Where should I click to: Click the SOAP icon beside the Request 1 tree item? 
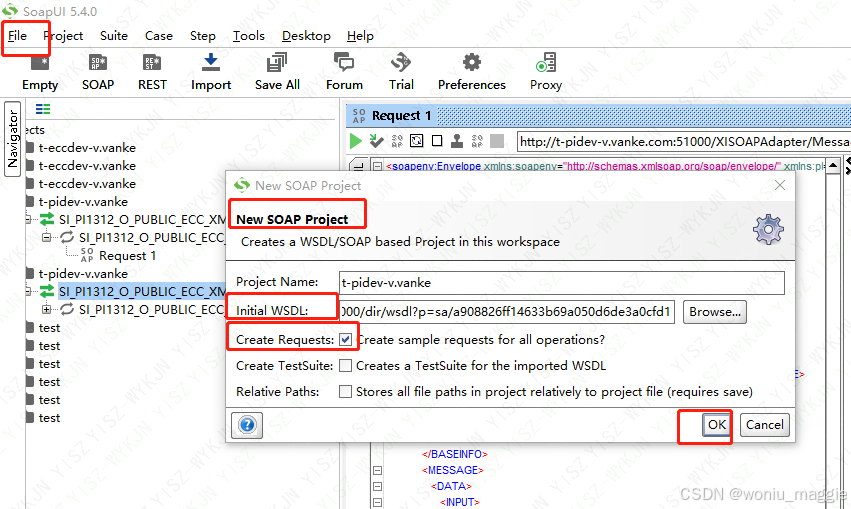pos(87,255)
